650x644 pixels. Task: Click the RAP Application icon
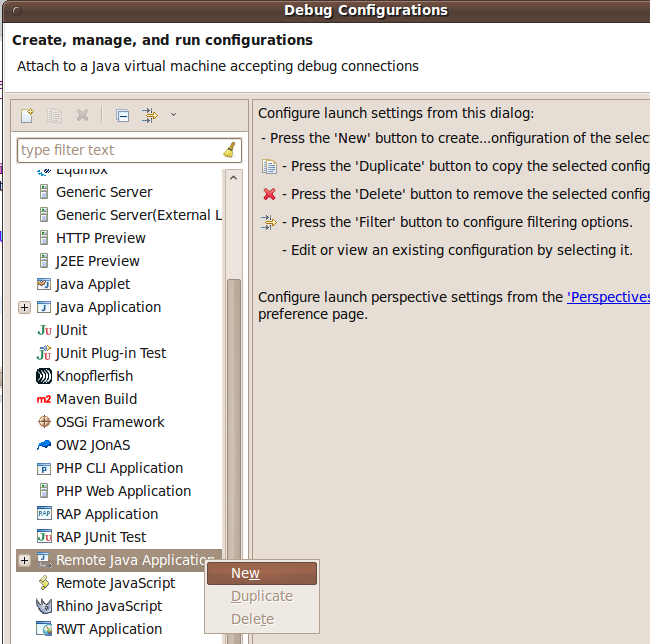point(44,514)
